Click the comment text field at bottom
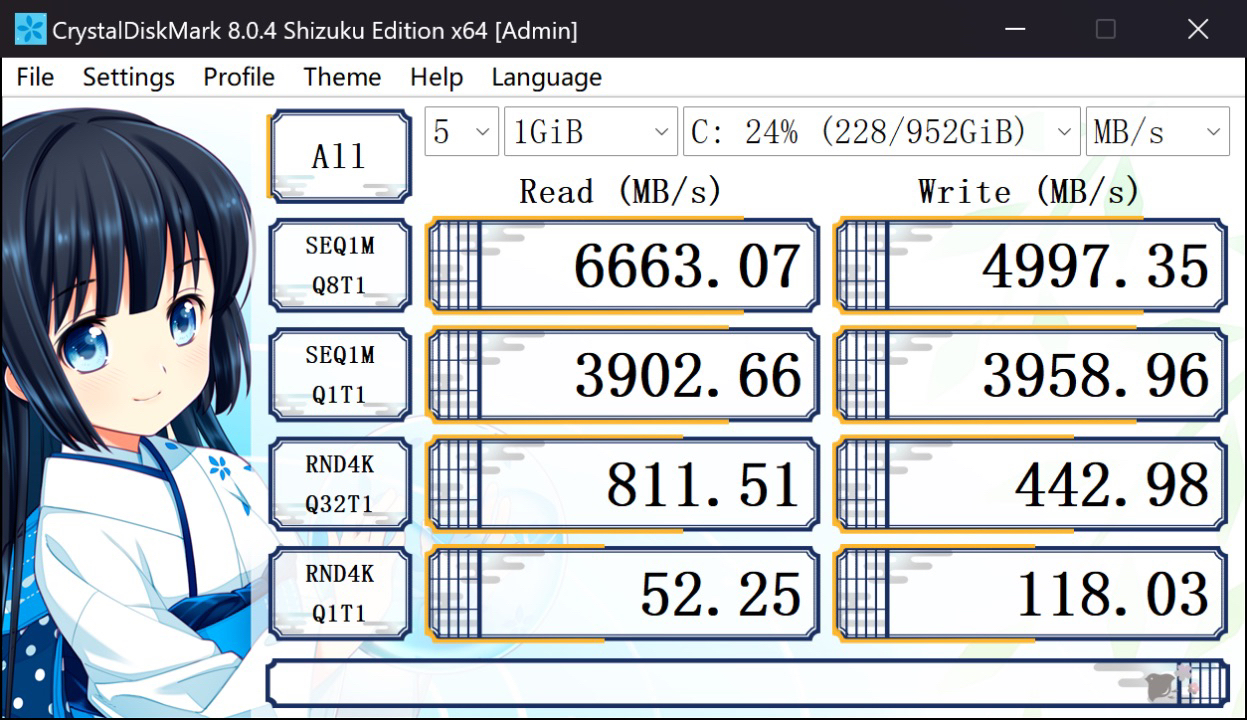 (x=700, y=683)
